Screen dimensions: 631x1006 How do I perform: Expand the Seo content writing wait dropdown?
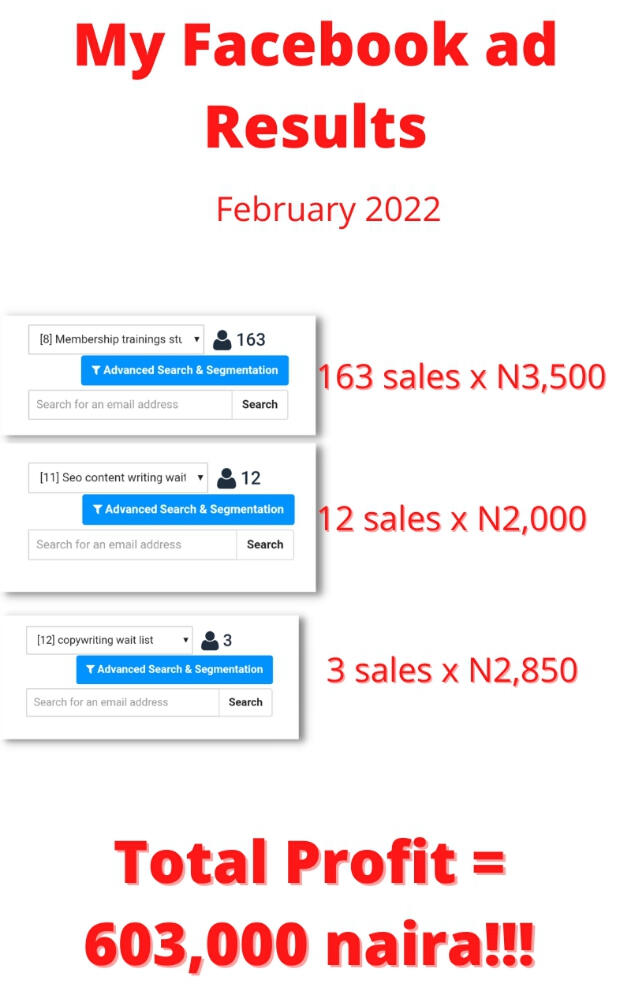(x=118, y=478)
